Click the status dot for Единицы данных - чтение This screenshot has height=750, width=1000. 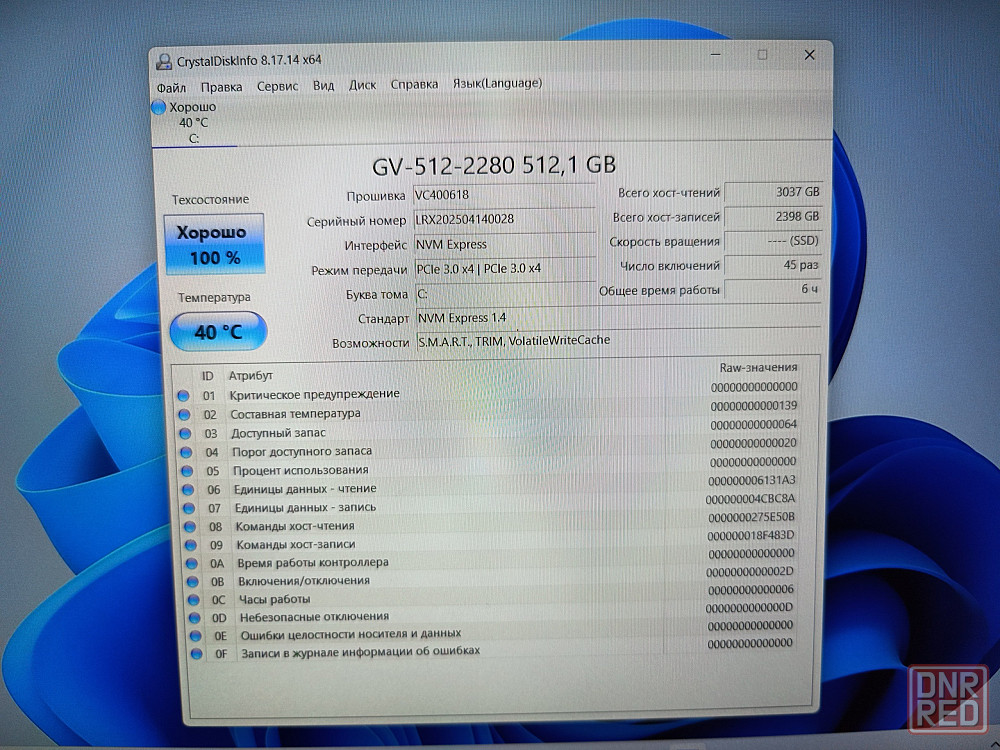188,490
